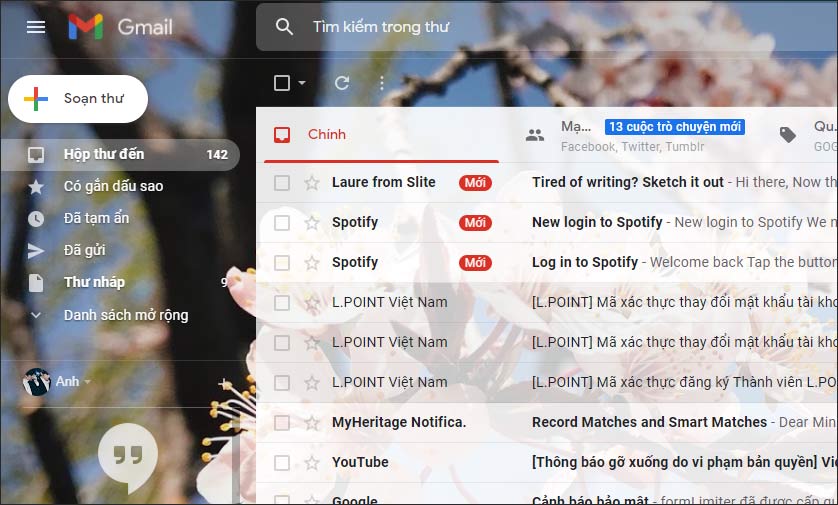Open L.POINT Mã xác thực đăng ký email
The image size is (838, 505).
pyautogui.click(x=684, y=383)
